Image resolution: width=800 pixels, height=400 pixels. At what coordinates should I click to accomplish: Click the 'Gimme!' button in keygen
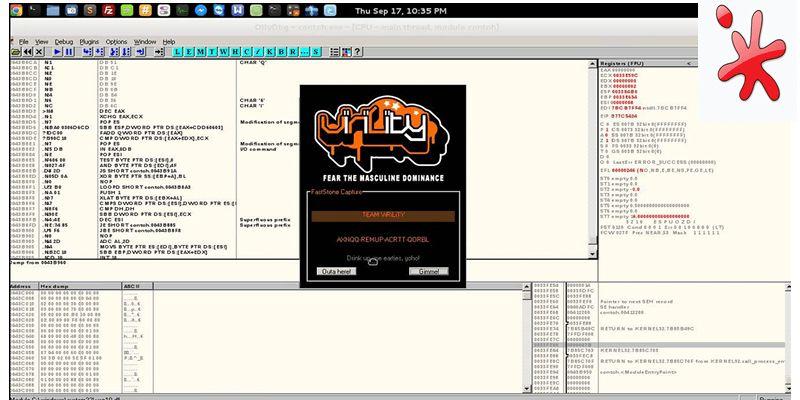pyautogui.click(x=429, y=271)
